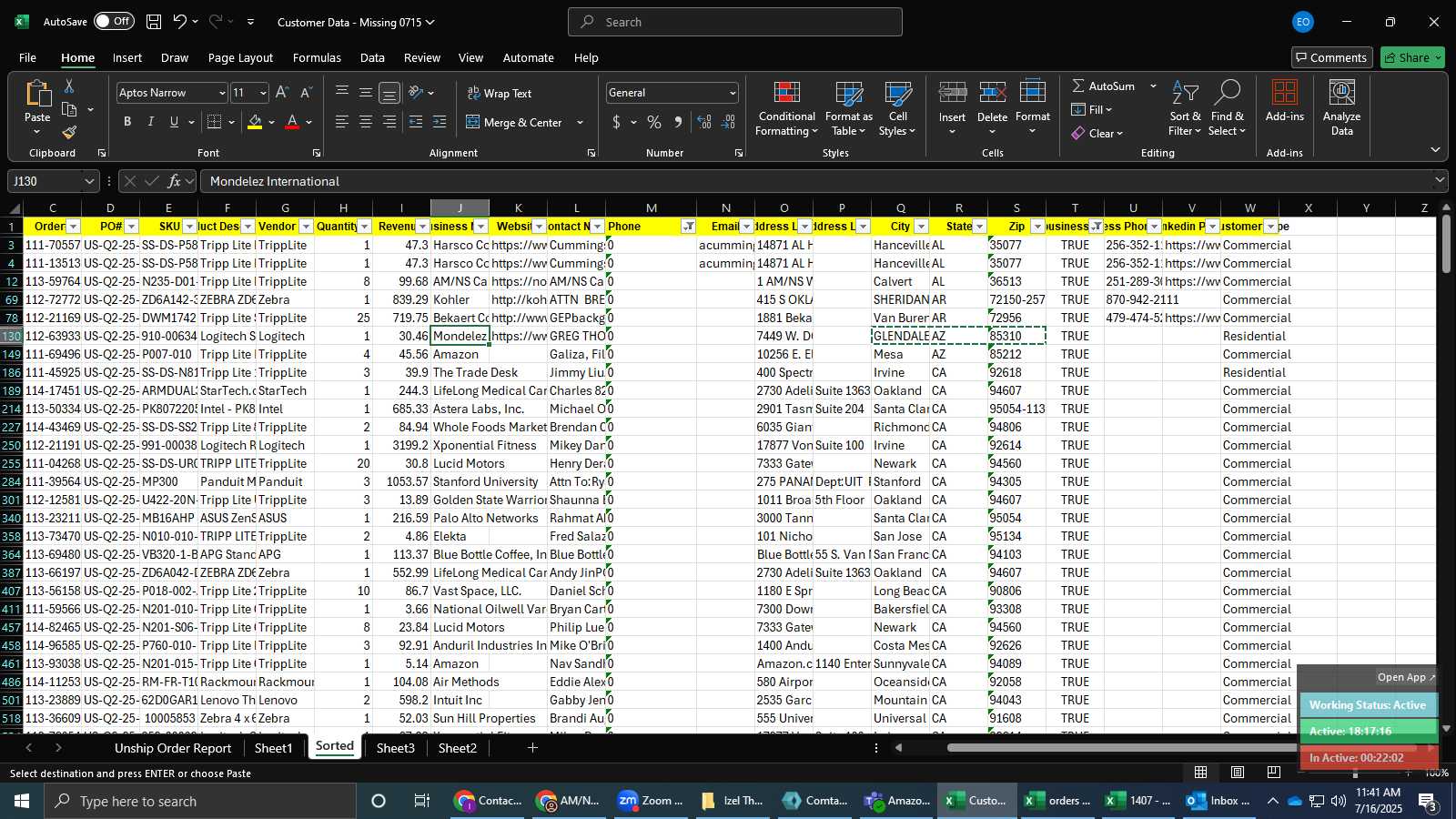The height and width of the screenshot is (819, 1456).
Task: Open State column filter dropdown
Action: 979,227
